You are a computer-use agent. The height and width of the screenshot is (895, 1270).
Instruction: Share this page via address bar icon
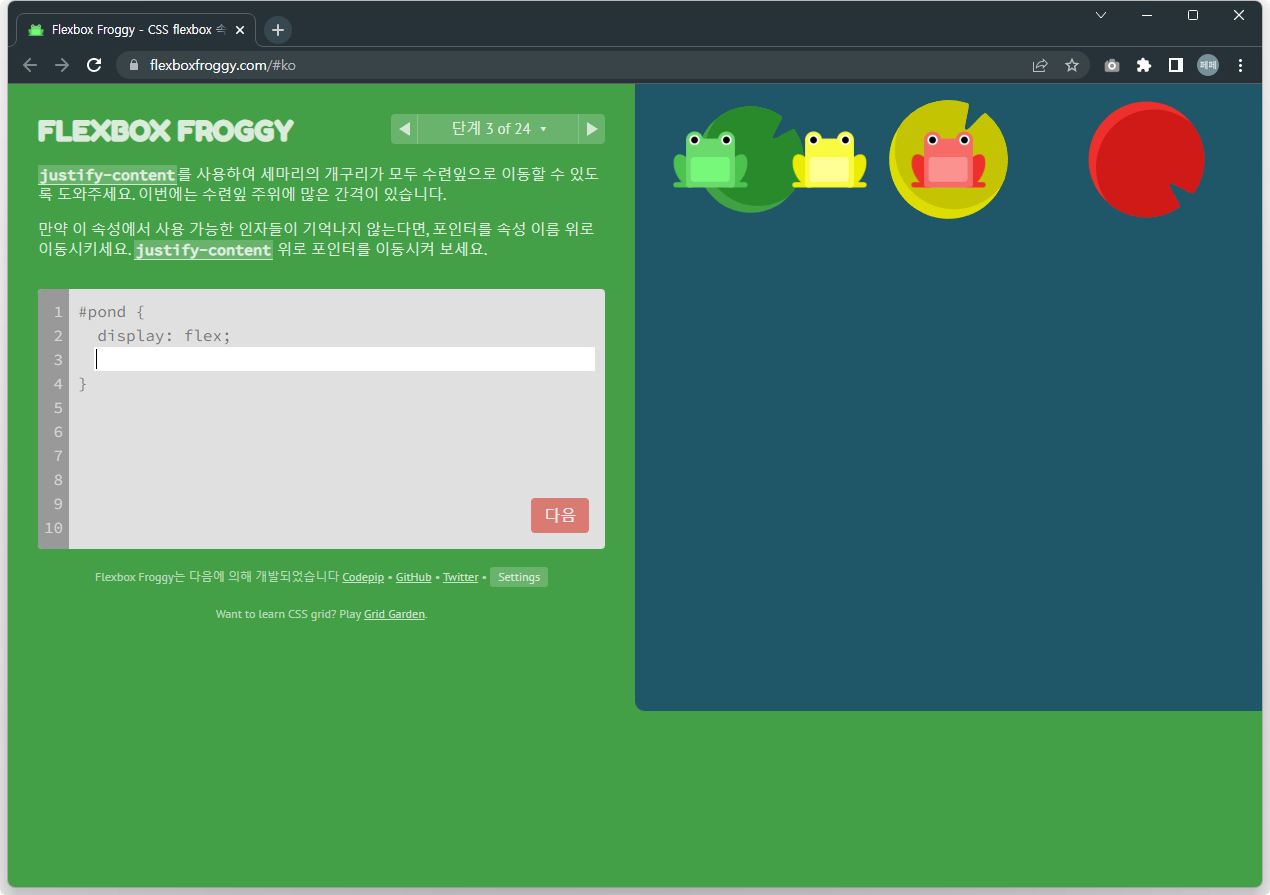click(1040, 65)
